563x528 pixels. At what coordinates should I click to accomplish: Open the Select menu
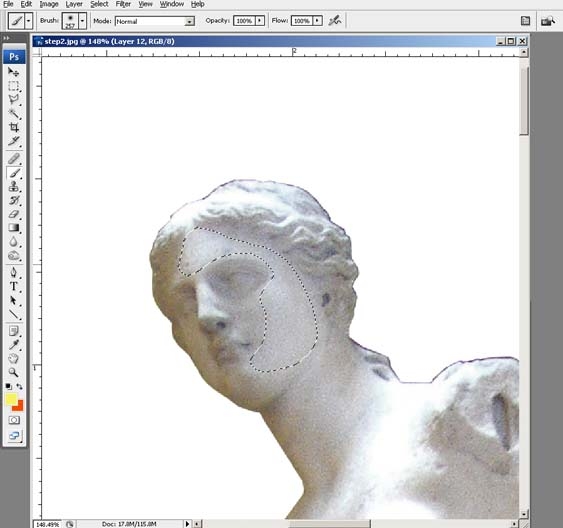pos(99,4)
